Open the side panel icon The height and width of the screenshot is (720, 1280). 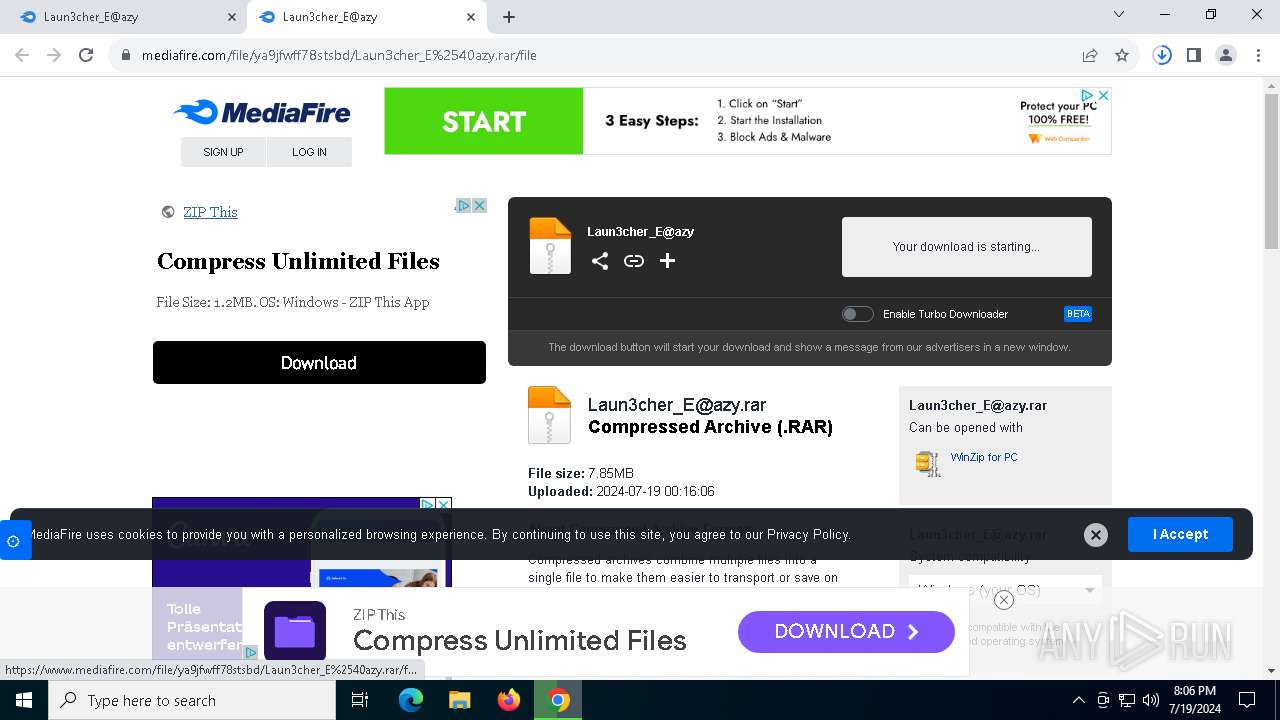coord(1194,55)
